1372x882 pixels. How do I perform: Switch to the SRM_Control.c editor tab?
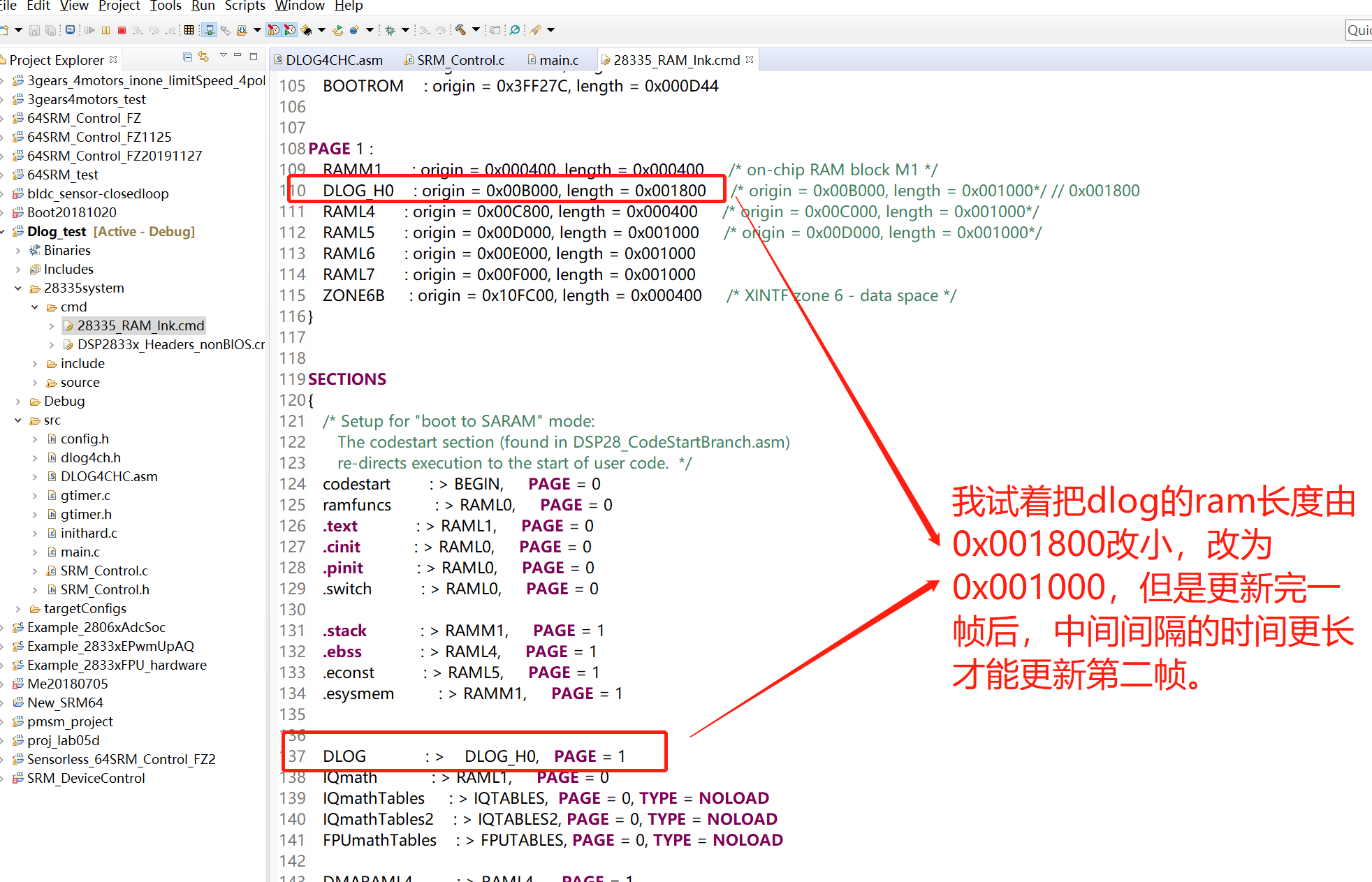(x=460, y=60)
